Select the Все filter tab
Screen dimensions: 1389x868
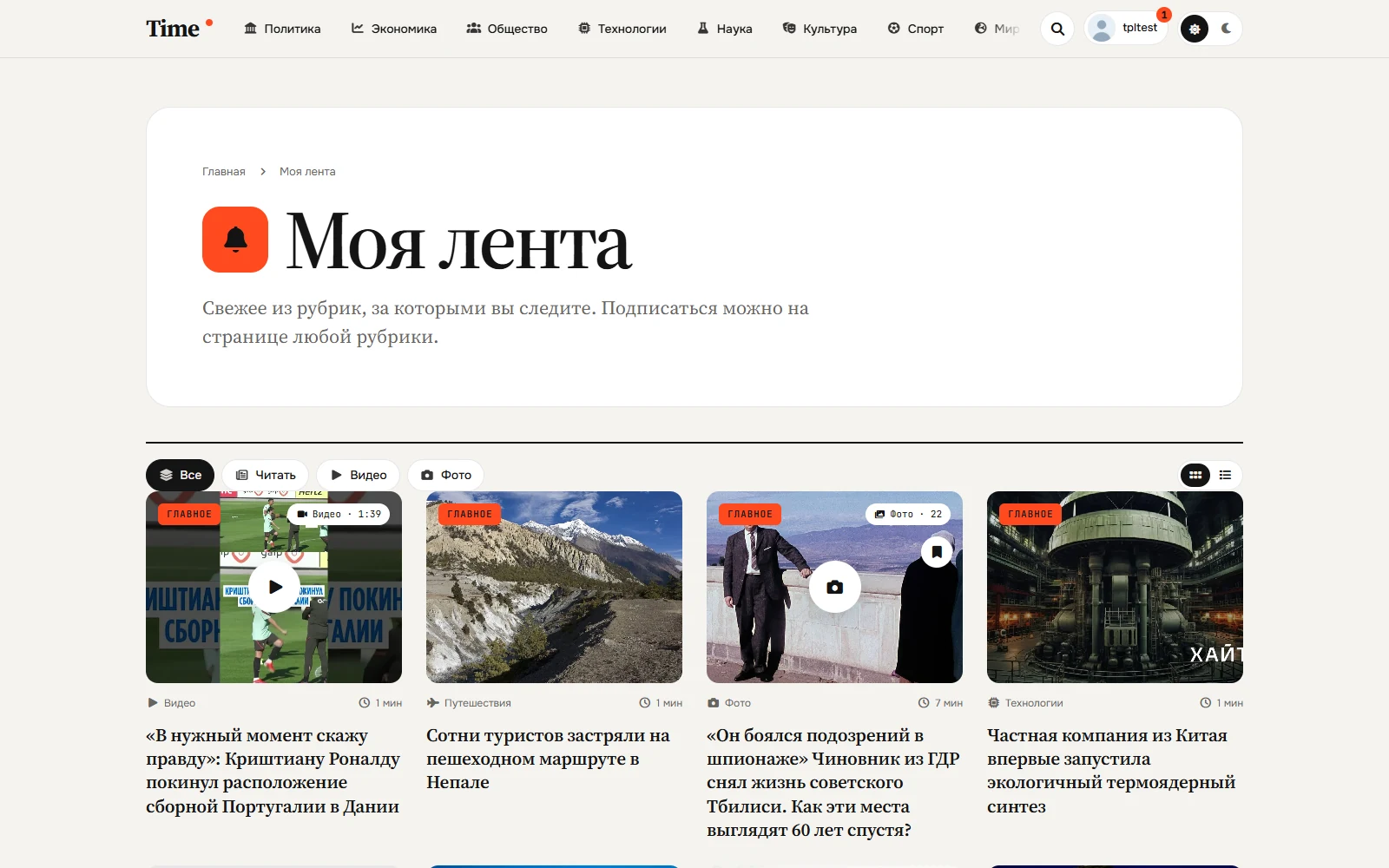(181, 475)
